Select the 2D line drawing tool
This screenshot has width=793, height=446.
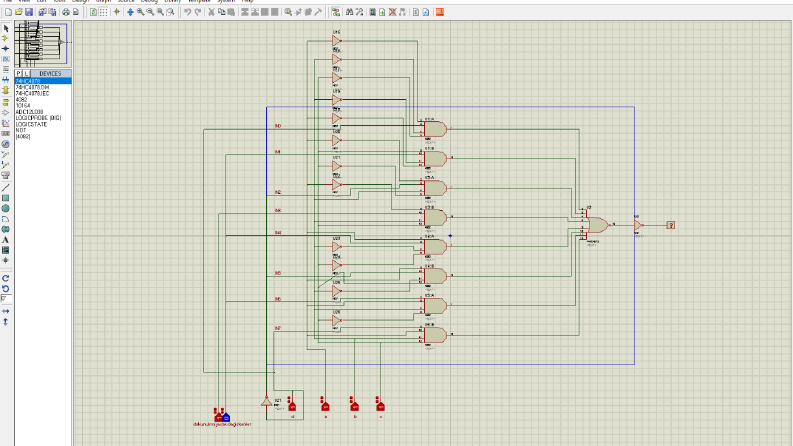click(x=6, y=188)
